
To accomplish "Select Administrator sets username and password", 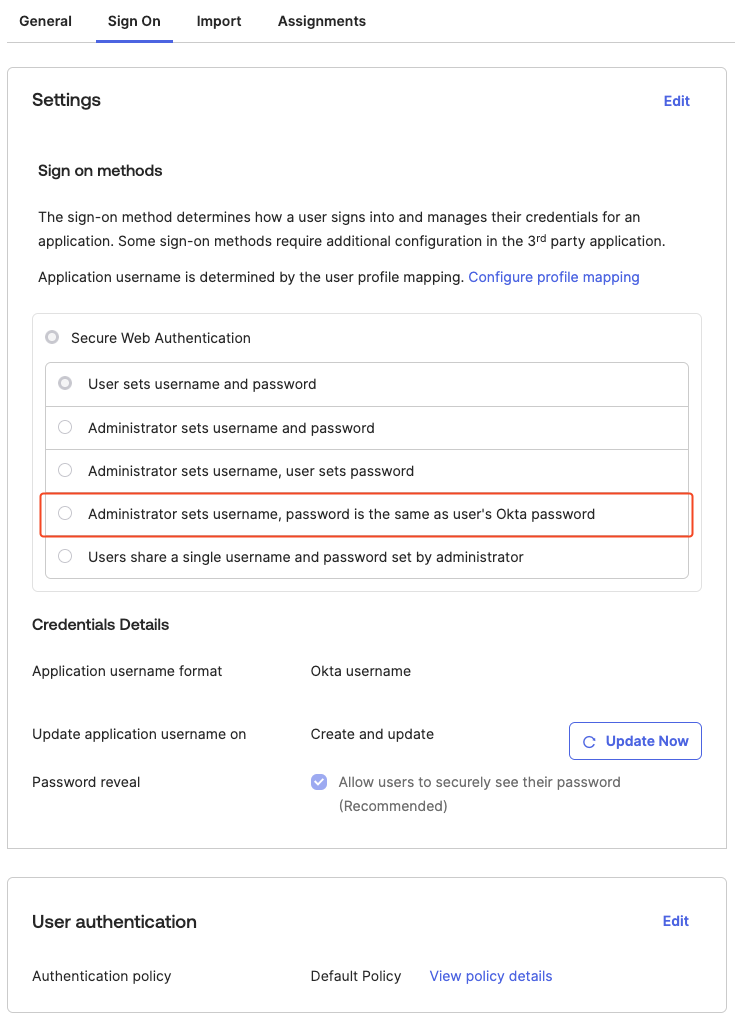I will tap(65, 428).
